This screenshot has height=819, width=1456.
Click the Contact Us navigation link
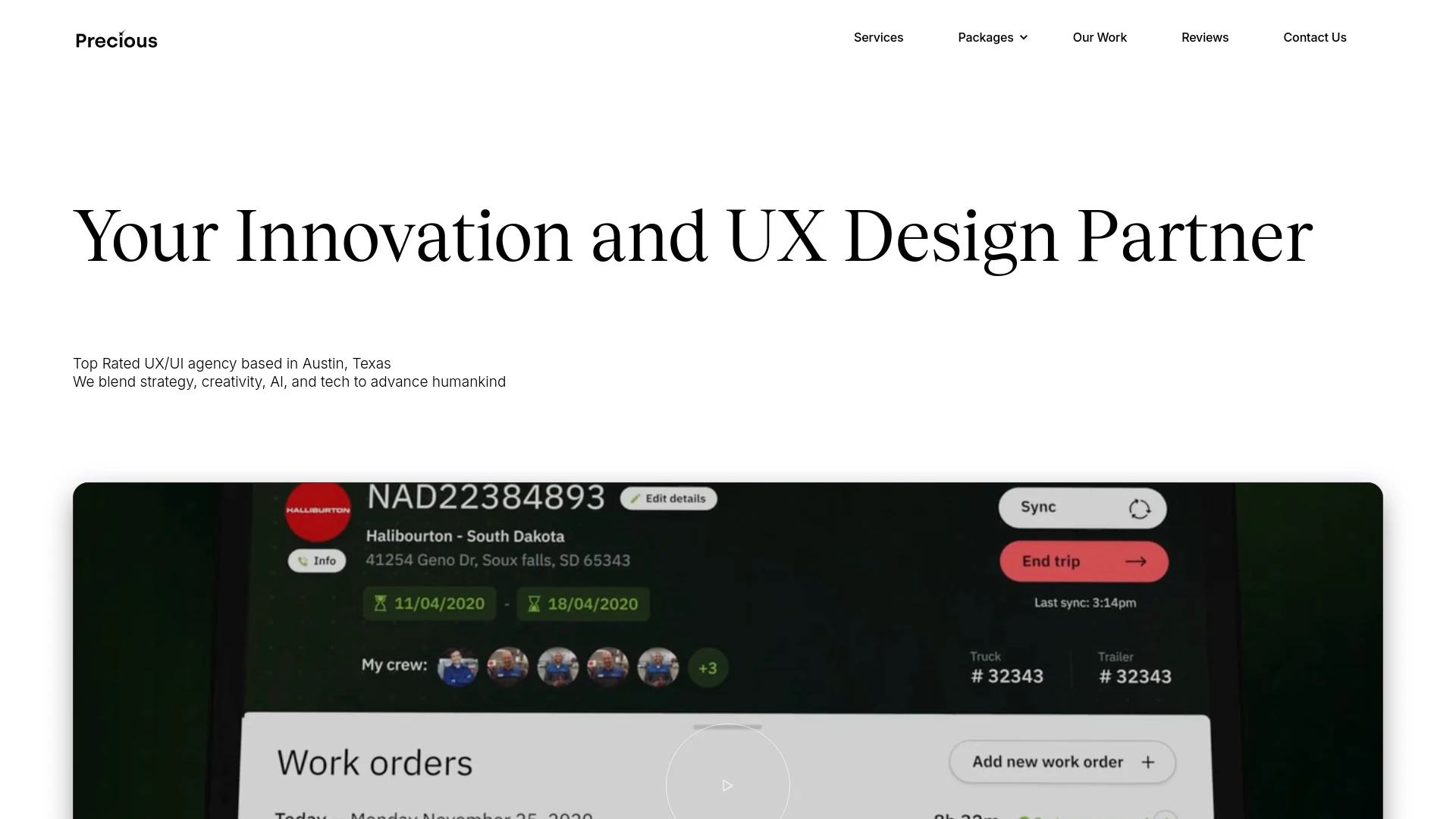pos(1314,37)
